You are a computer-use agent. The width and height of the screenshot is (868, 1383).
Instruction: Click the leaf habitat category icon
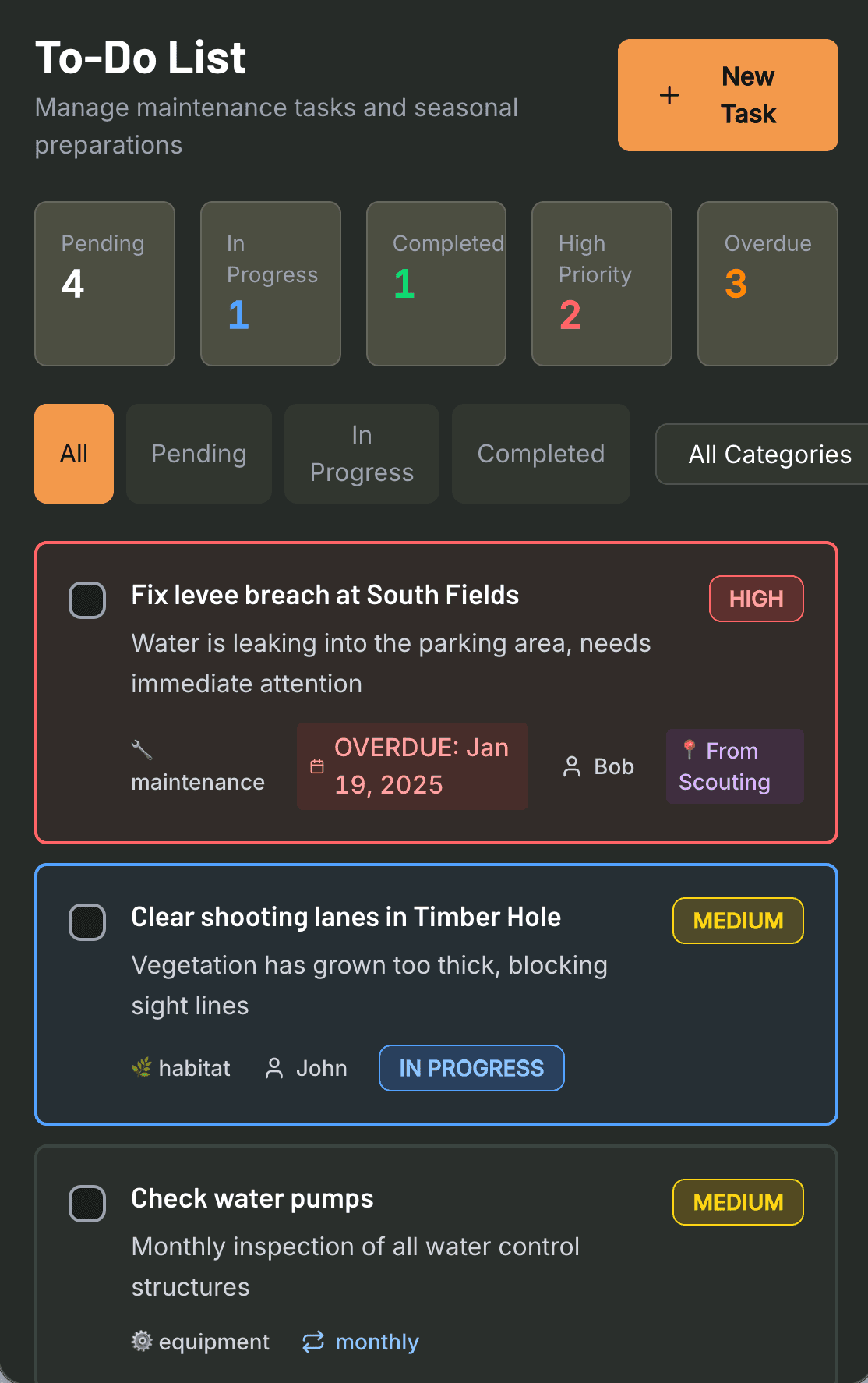[142, 1067]
